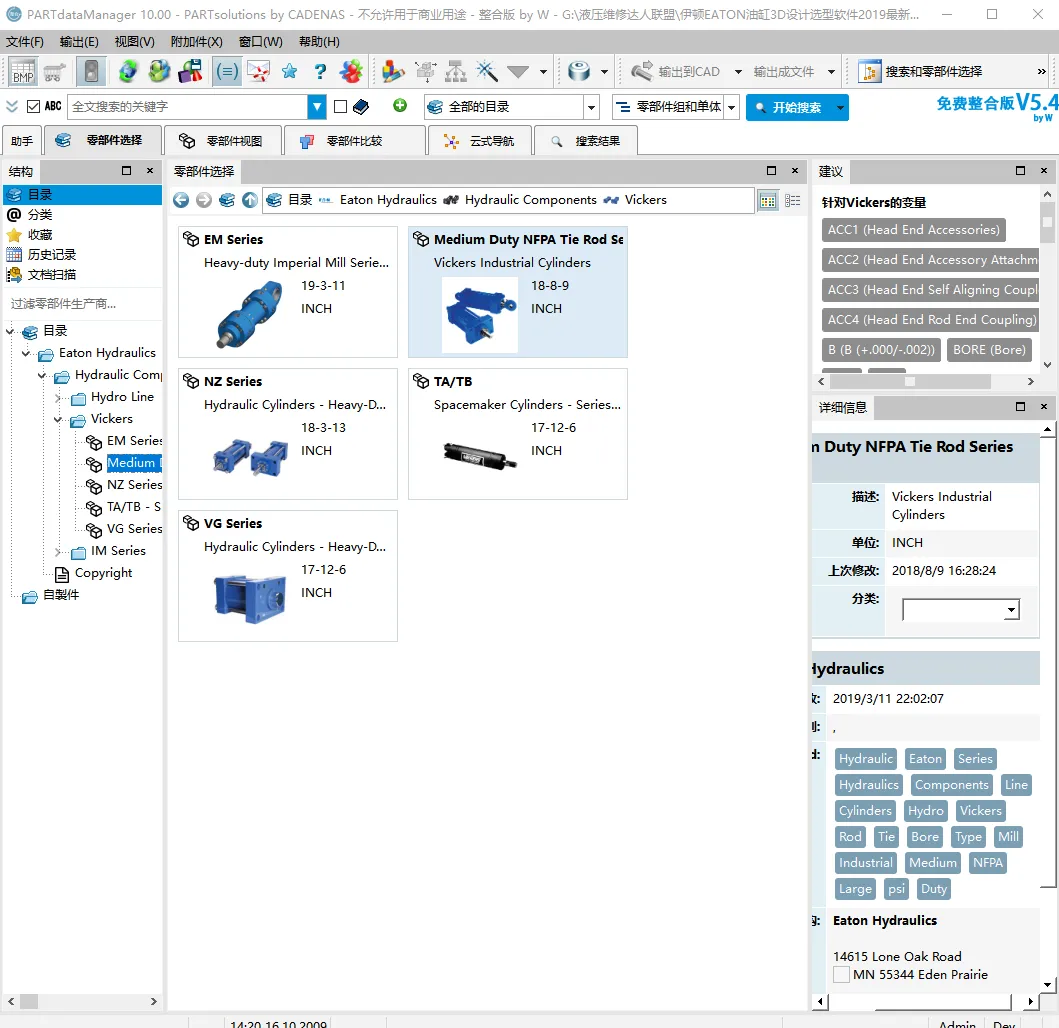
Task: Expand the IM Series tree node
Action: pyautogui.click(x=59, y=551)
